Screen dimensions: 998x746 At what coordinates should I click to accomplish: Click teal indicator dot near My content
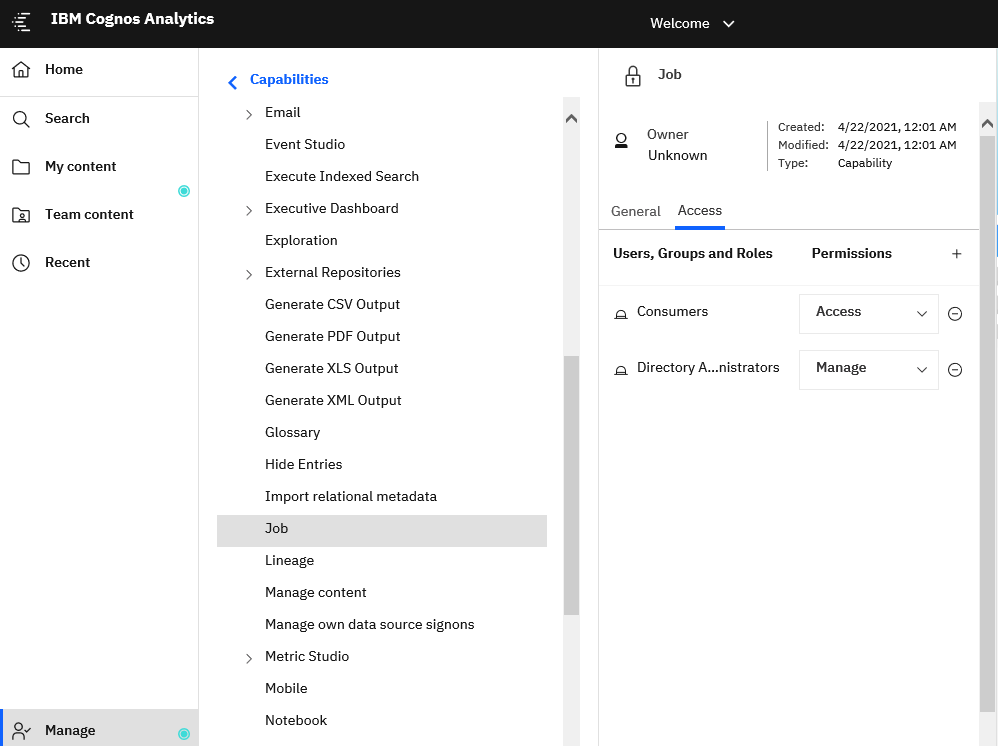click(x=184, y=191)
